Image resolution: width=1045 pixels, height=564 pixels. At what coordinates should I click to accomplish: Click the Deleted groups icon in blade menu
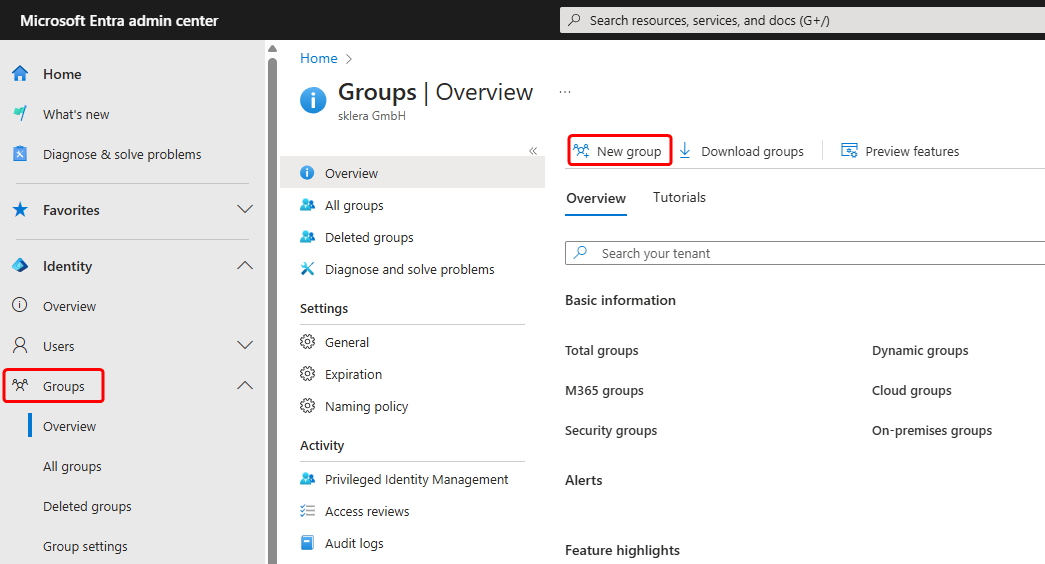pos(307,237)
